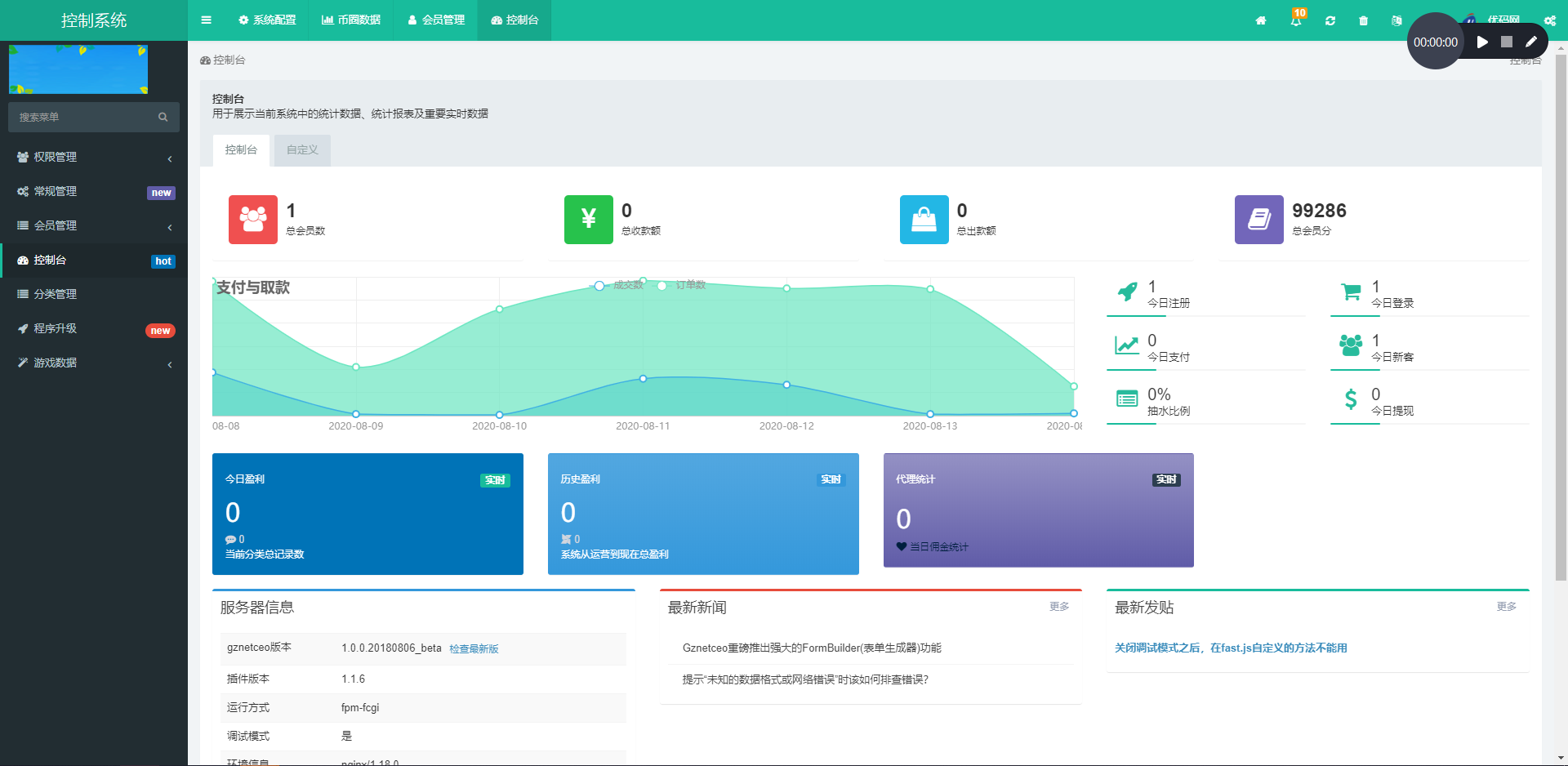Screen dimensions: 1568x766
Task: Open the home icon in the top bar
Action: coord(1261,20)
